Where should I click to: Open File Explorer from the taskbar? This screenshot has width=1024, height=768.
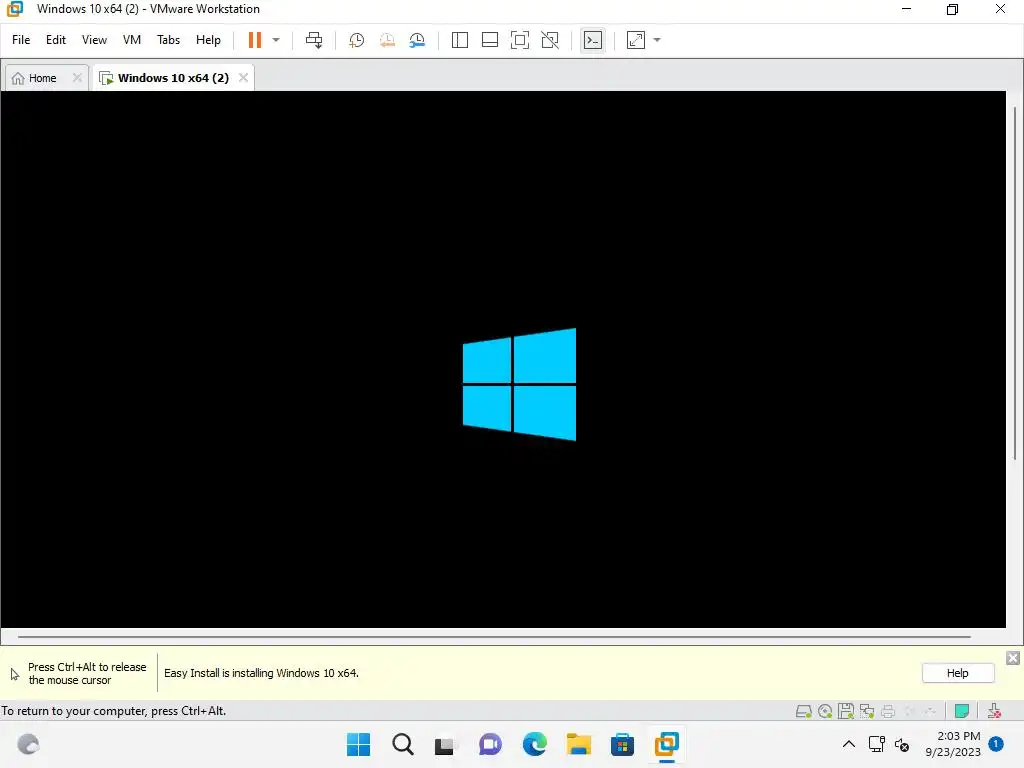578,744
